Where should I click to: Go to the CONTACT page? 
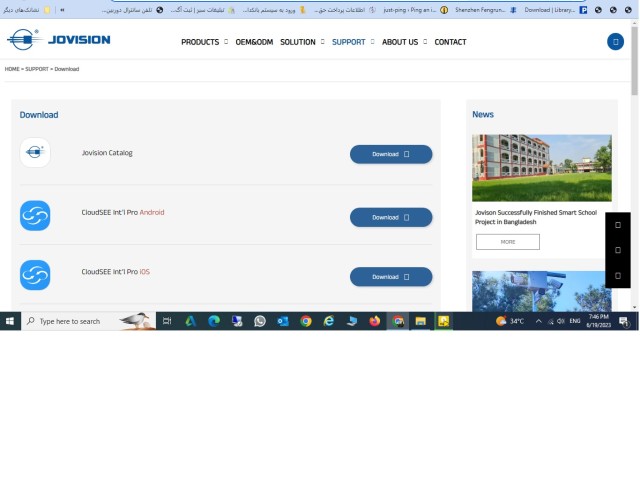[450, 42]
